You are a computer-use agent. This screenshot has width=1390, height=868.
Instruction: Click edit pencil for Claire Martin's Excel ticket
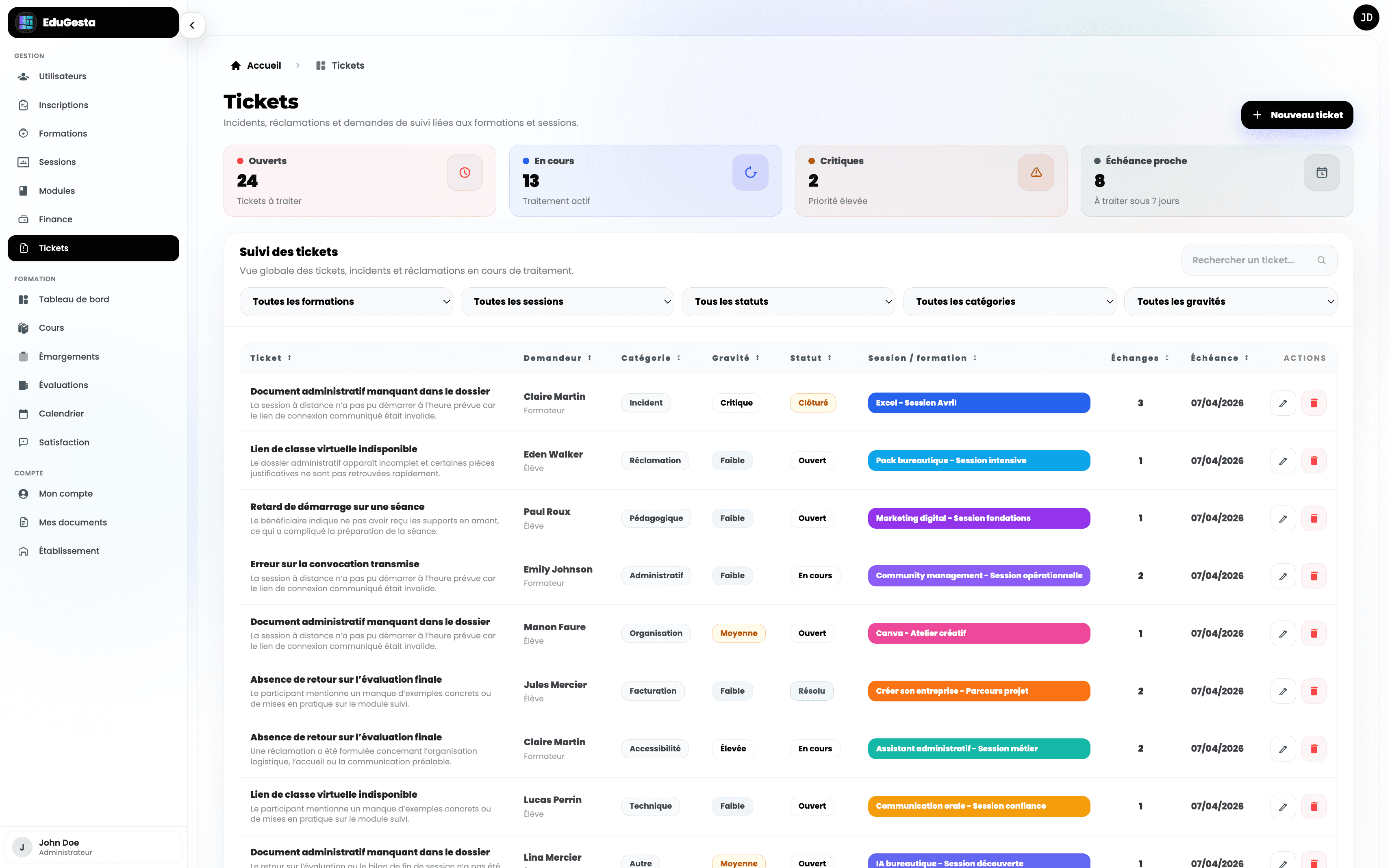[x=1283, y=403]
